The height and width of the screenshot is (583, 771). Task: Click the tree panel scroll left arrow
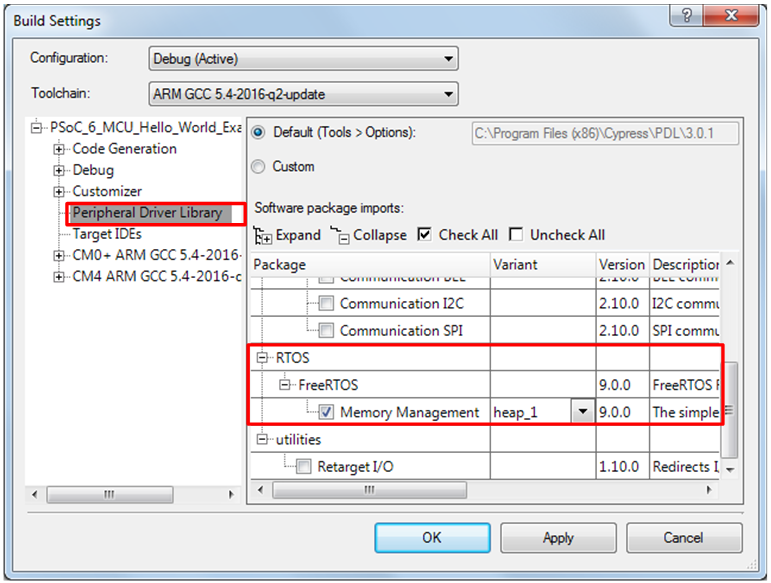coord(34,495)
